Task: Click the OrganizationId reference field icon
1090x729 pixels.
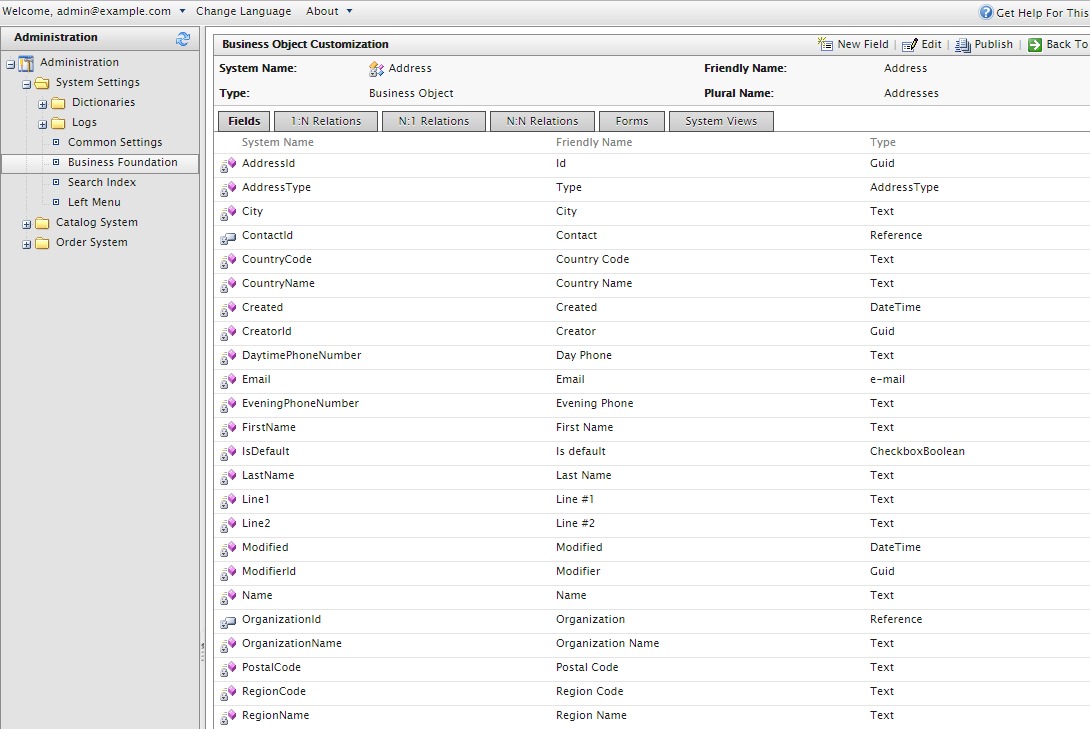Action: (228, 620)
